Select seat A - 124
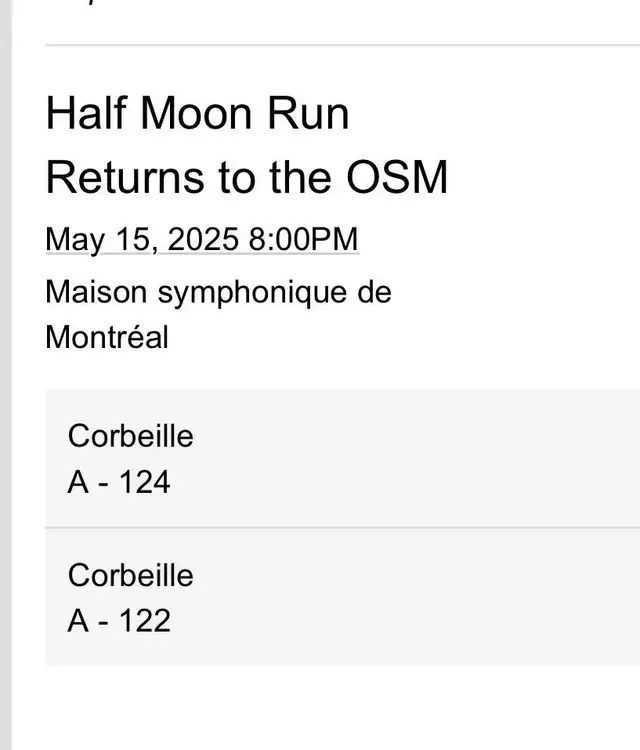The height and width of the screenshot is (750, 640). point(119,482)
